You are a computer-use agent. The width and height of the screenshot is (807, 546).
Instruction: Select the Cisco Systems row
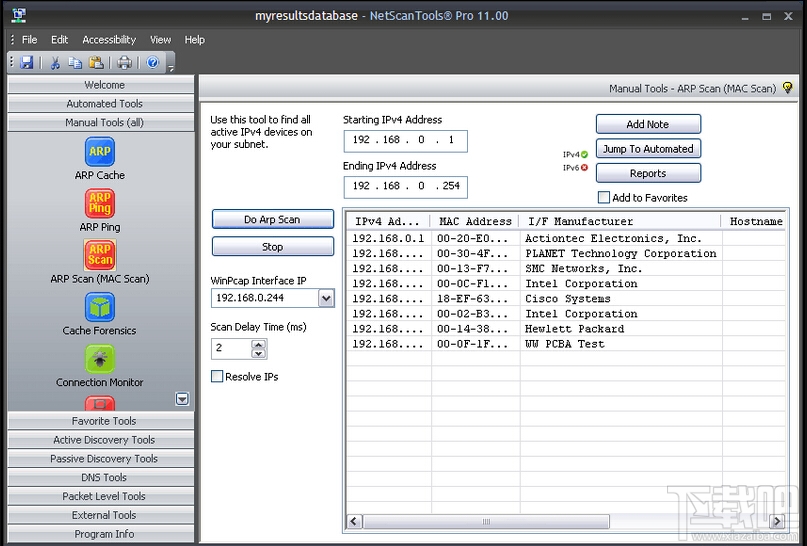tap(566, 298)
